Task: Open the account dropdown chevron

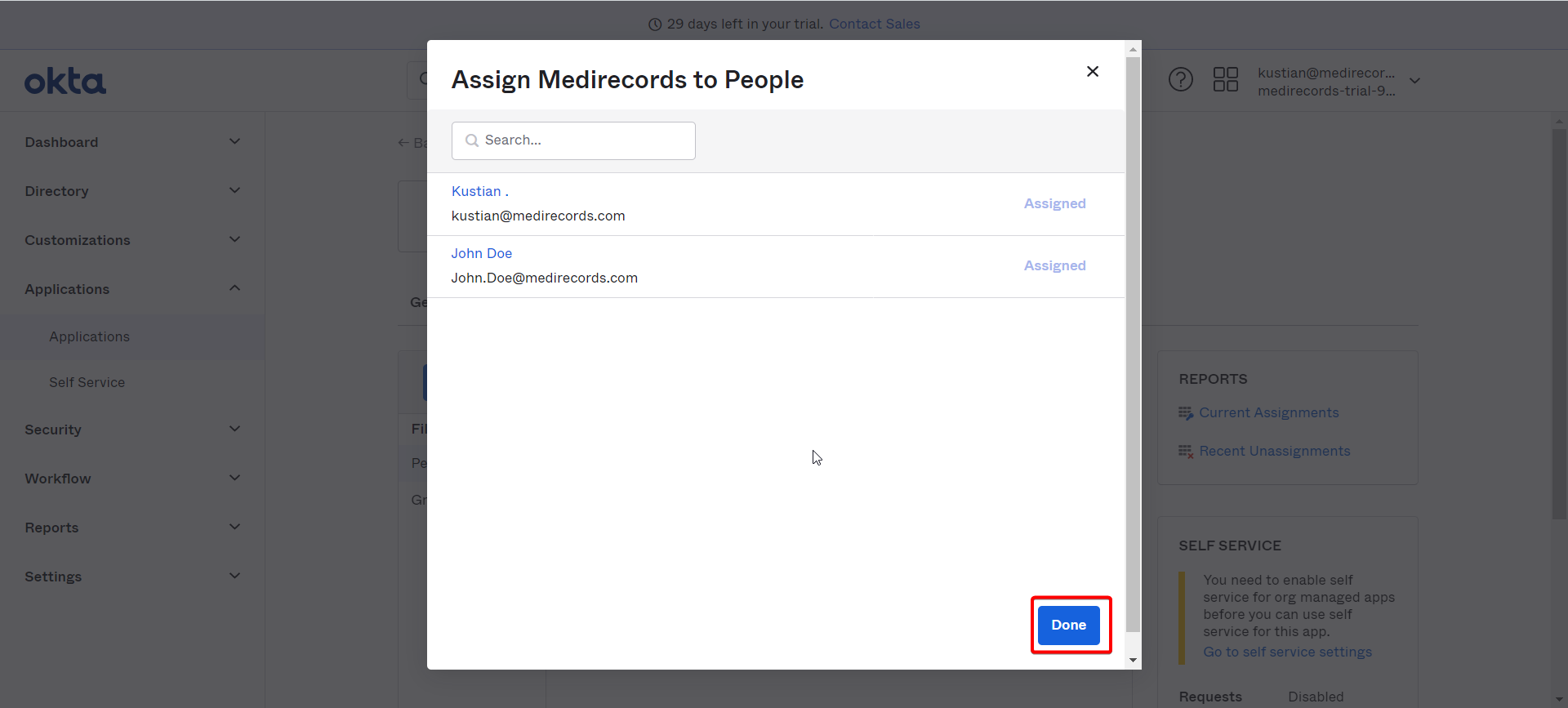Action: click(x=1414, y=81)
